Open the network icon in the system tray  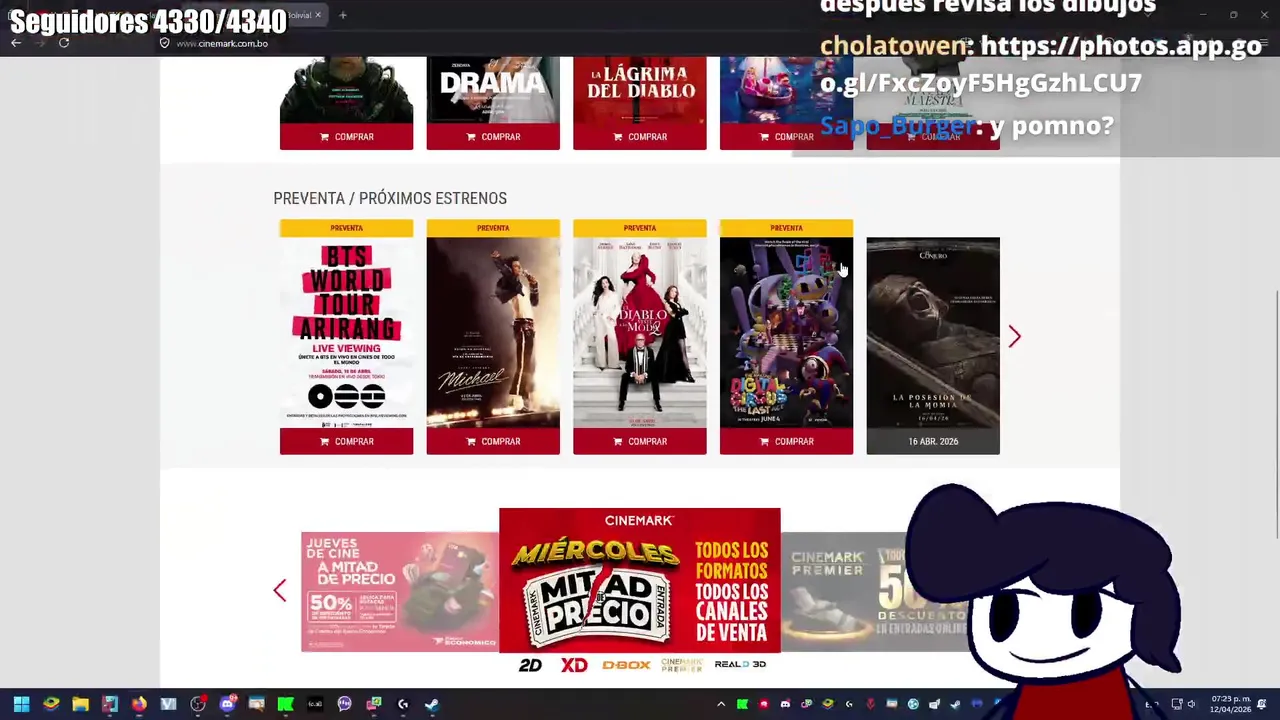(1176, 704)
